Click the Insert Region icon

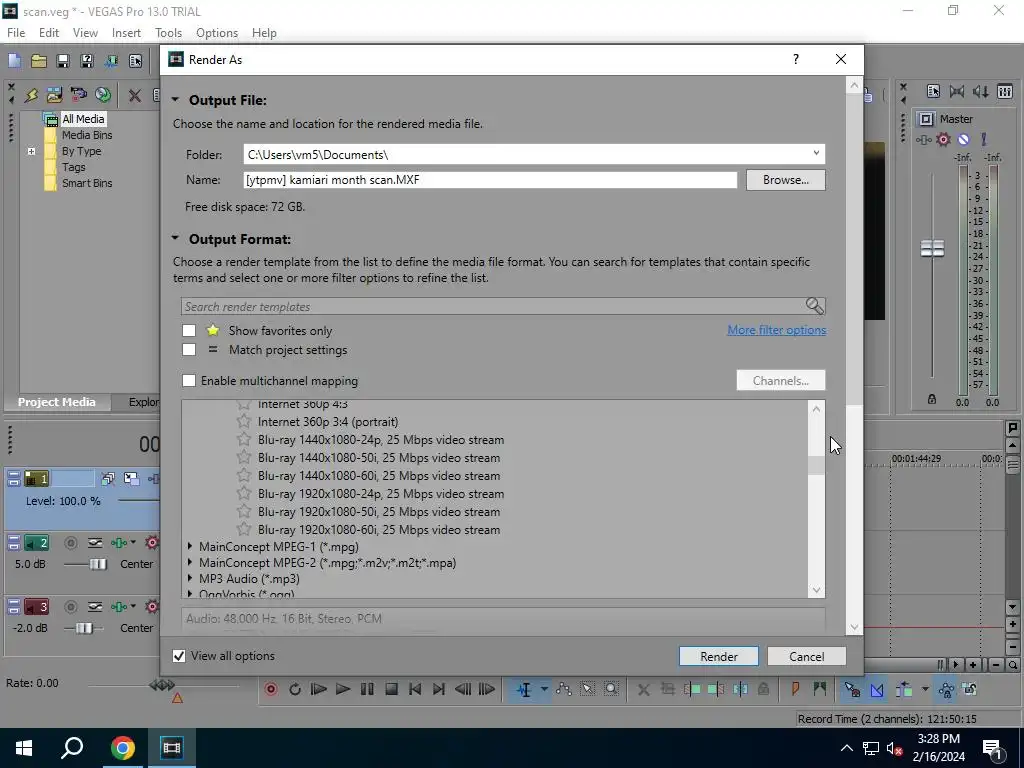tap(819, 689)
